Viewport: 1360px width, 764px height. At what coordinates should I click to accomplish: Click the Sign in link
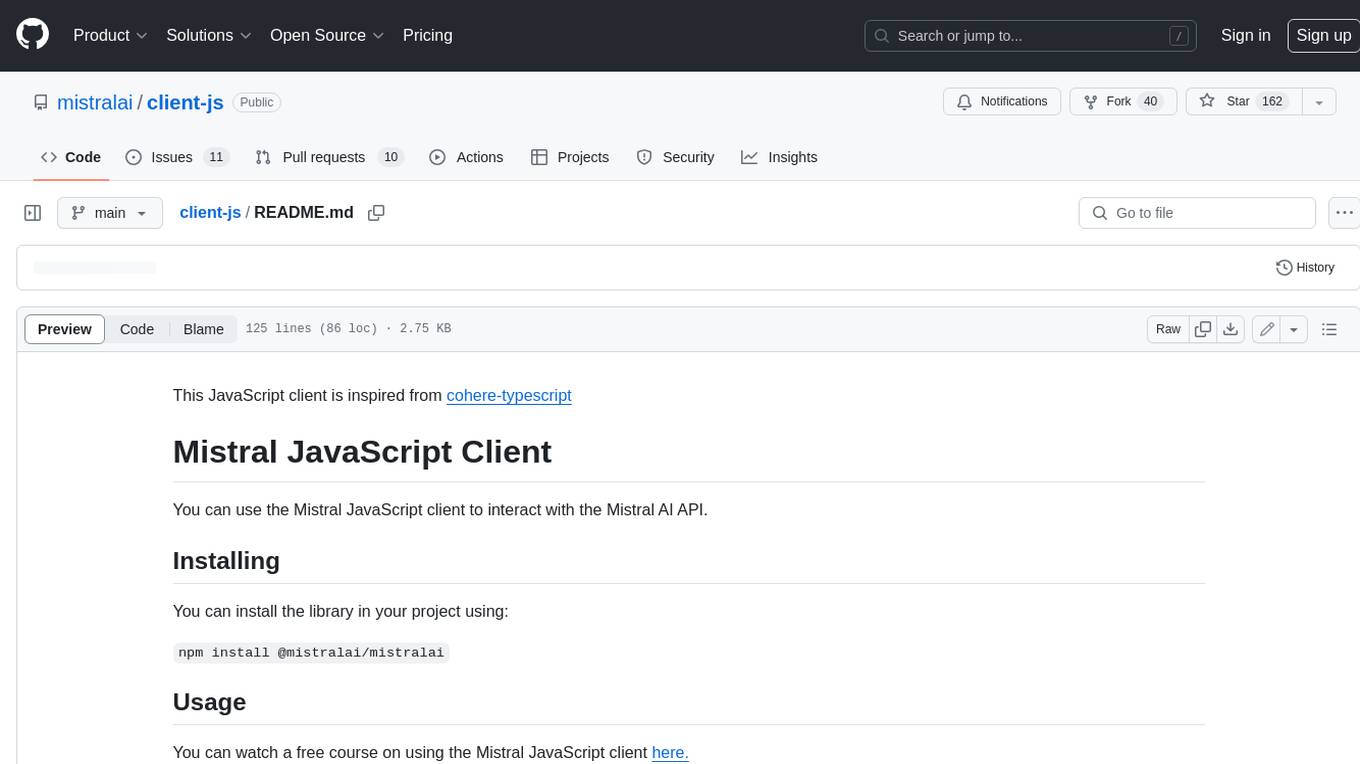pos(1245,35)
